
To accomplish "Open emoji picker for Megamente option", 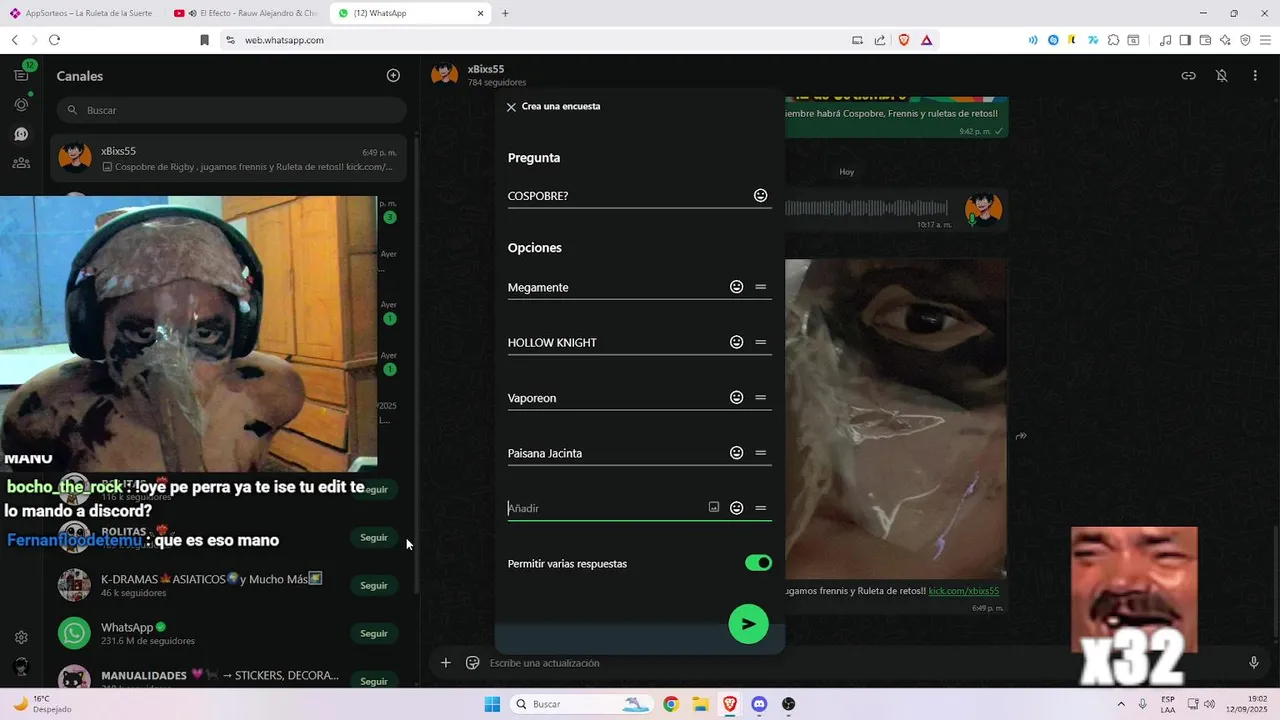I will pos(737,287).
